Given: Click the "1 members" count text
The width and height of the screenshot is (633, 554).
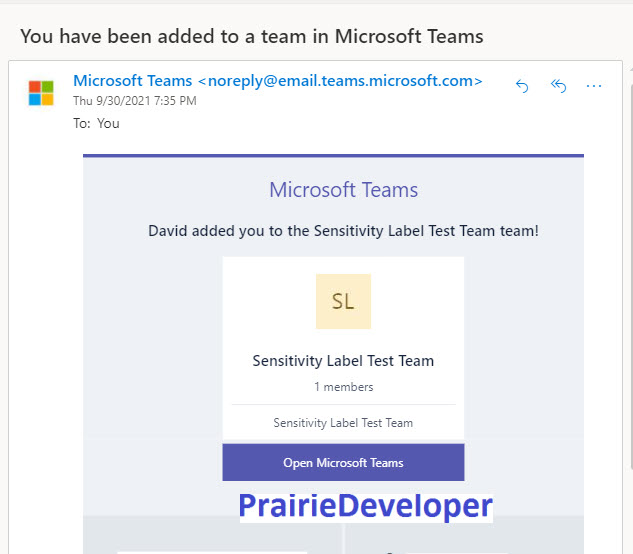Looking at the screenshot, I should [344, 387].
